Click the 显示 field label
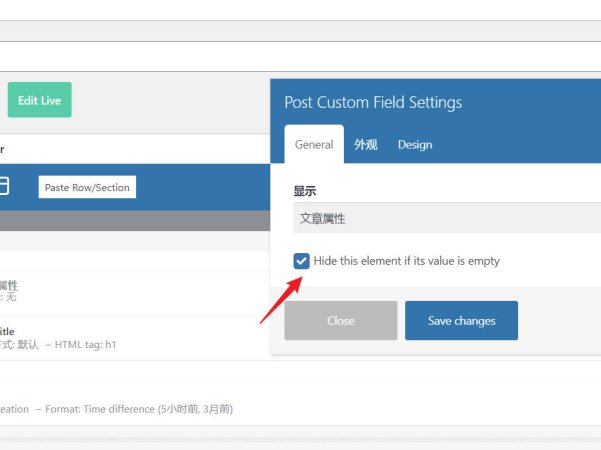Screen dimensions: 601x450 pos(304,190)
